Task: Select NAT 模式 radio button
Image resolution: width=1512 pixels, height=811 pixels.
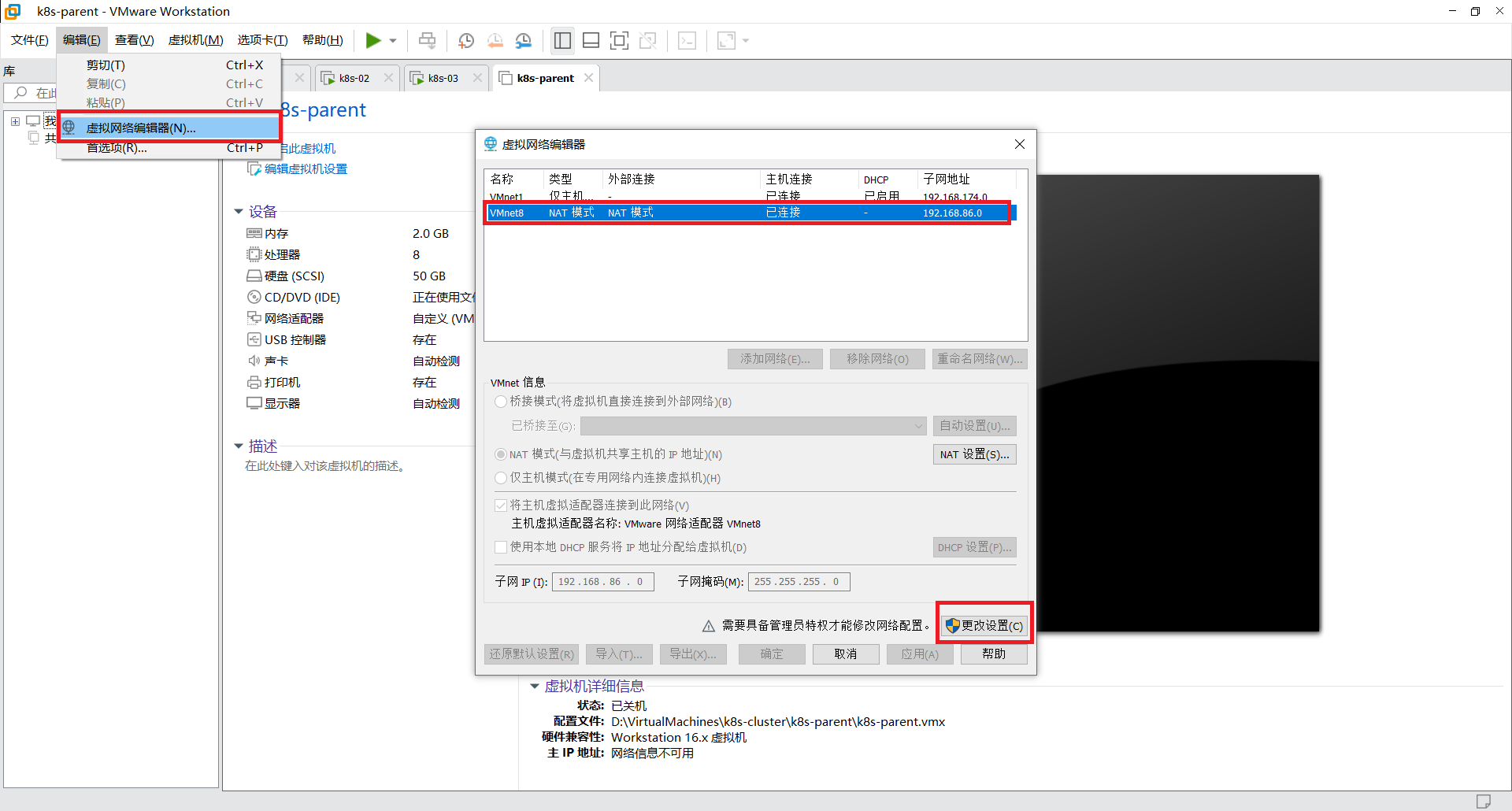Action: click(x=501, y=454)
